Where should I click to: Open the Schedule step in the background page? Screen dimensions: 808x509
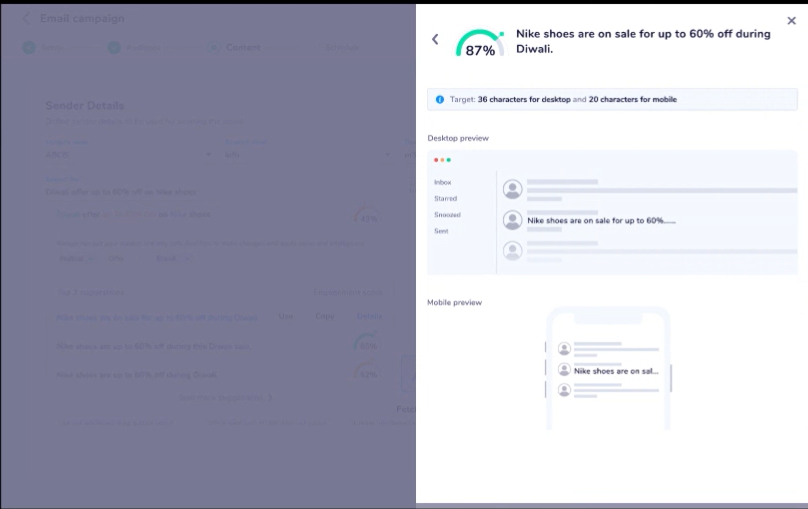coord(342,47)
